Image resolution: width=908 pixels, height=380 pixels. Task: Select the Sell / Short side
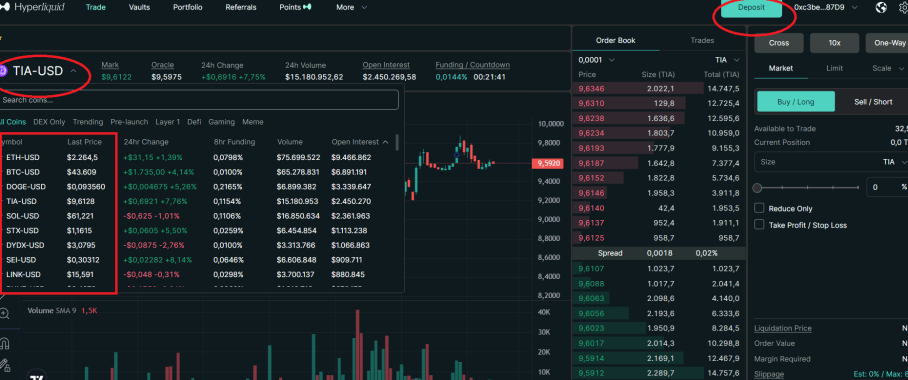(873, 101)
